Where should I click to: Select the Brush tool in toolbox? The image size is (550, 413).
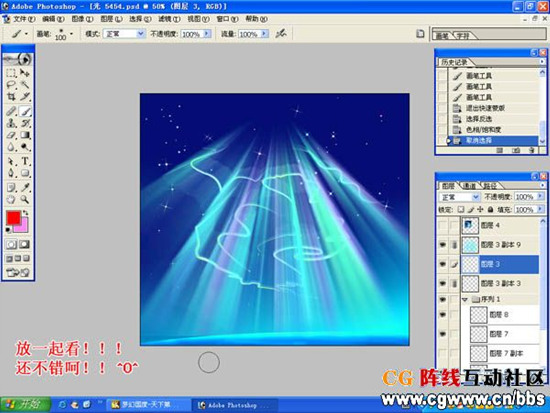25,112
